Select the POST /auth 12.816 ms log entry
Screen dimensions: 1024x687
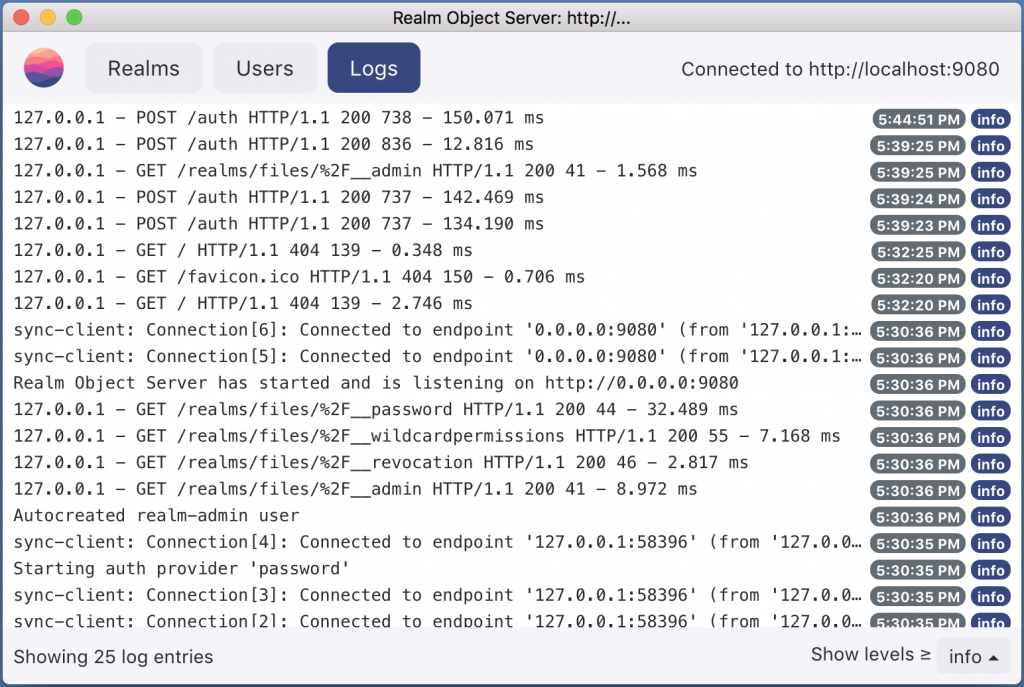coord(512,144)
